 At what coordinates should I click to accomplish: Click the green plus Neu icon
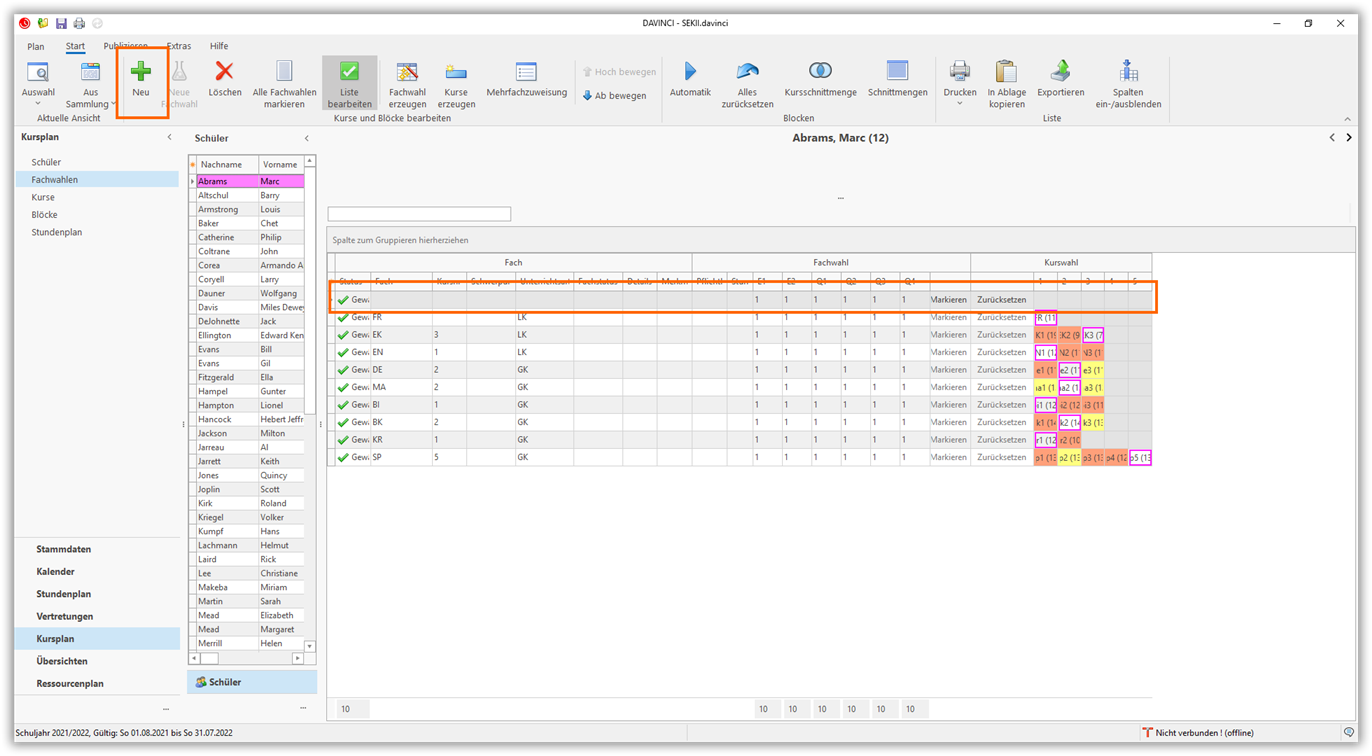[141, 72]
